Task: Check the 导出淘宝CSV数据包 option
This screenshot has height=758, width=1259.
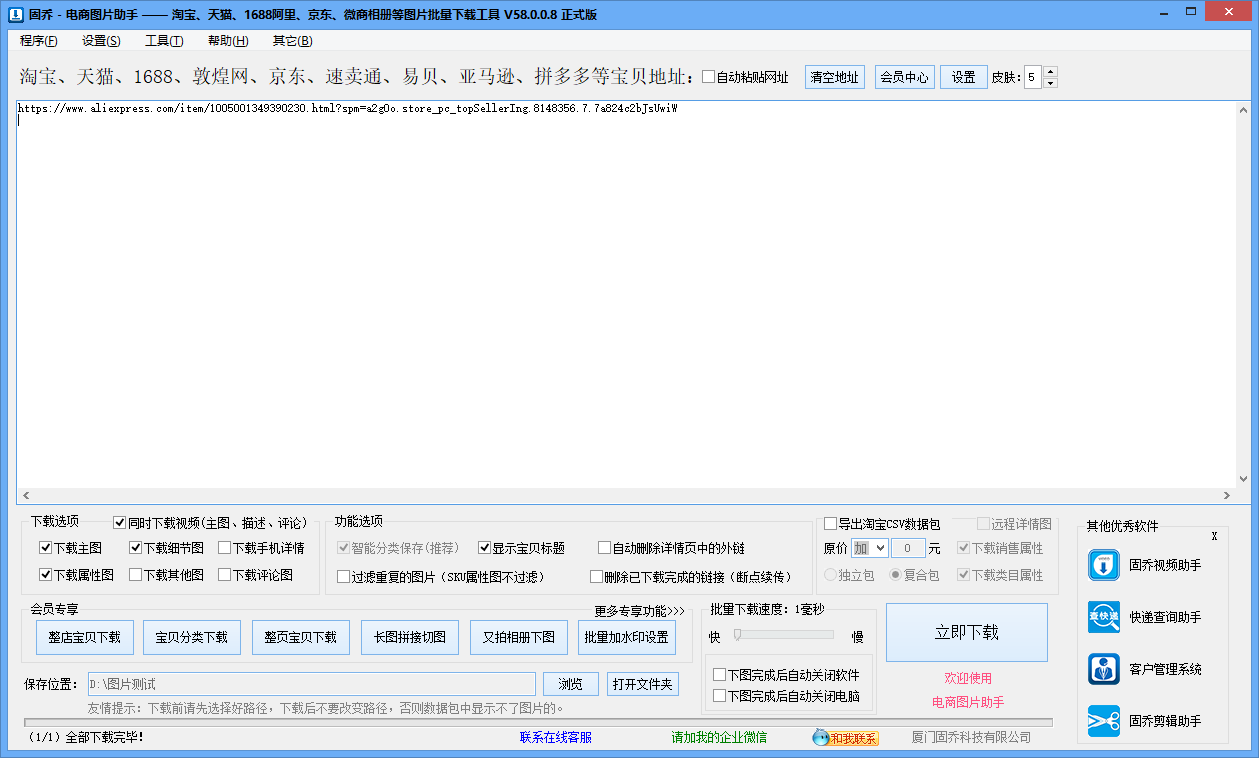Action: click(830, 522)
